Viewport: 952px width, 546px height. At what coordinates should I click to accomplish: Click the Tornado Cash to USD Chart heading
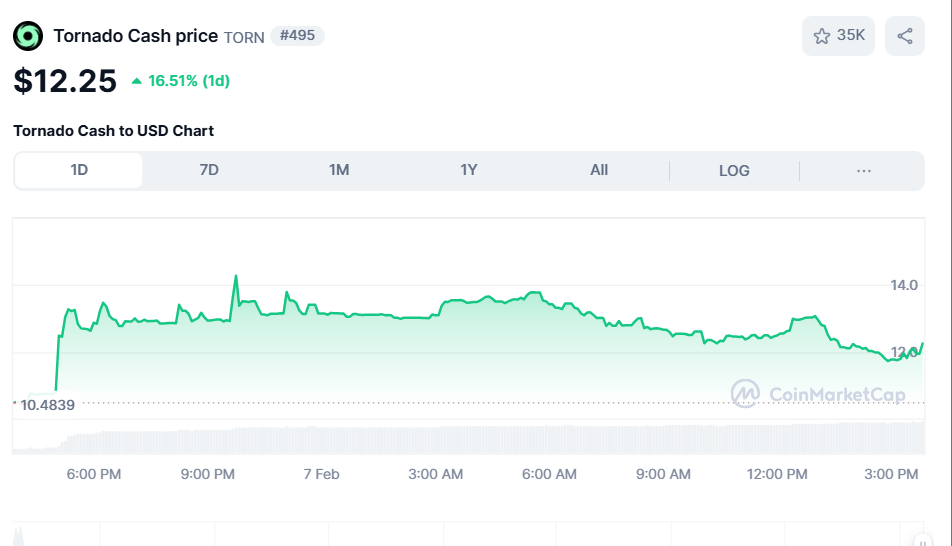tap(114, 131)
